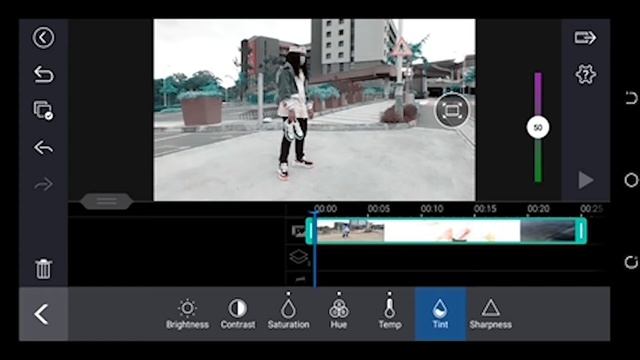Click the overlay layers track icon

298,258
